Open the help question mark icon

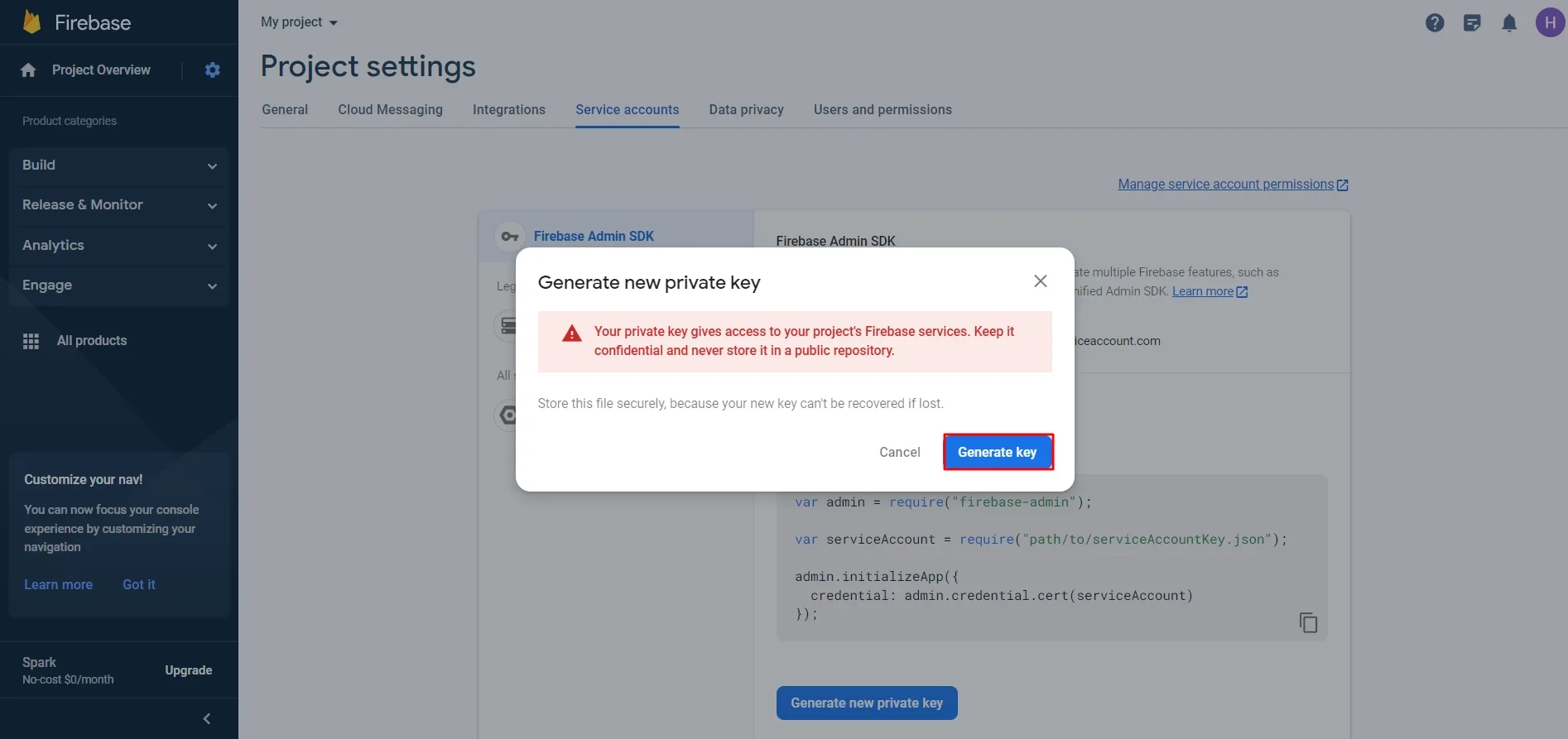click(1435, 23)
